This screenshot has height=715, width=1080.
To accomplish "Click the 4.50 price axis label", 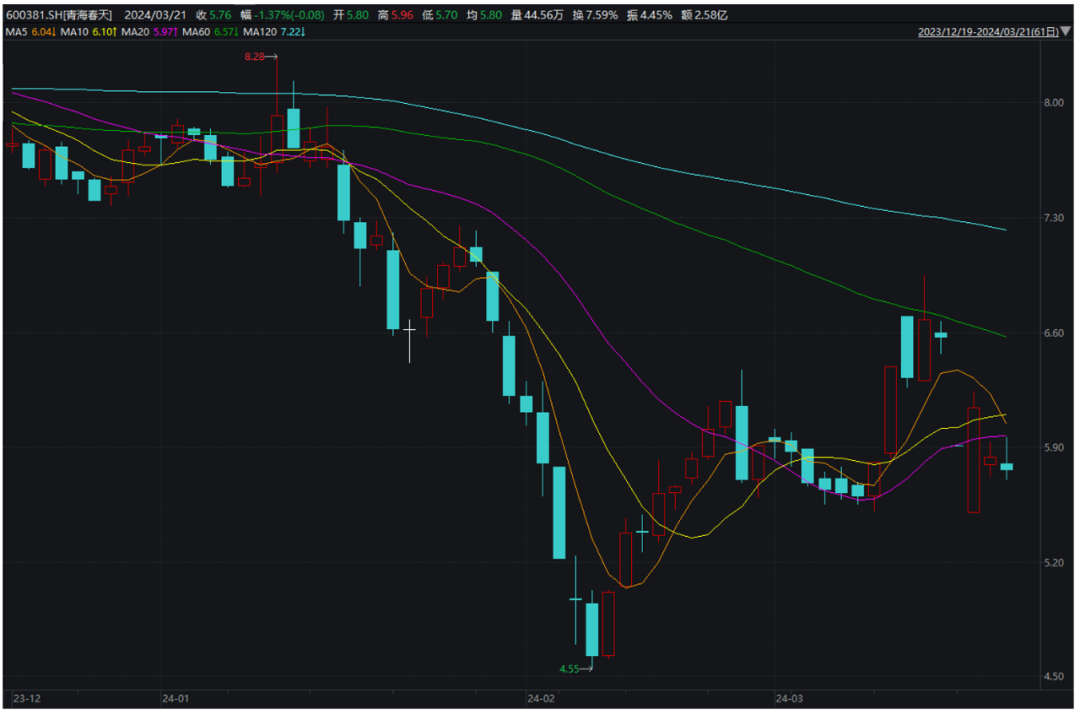I will (1053, 676).
